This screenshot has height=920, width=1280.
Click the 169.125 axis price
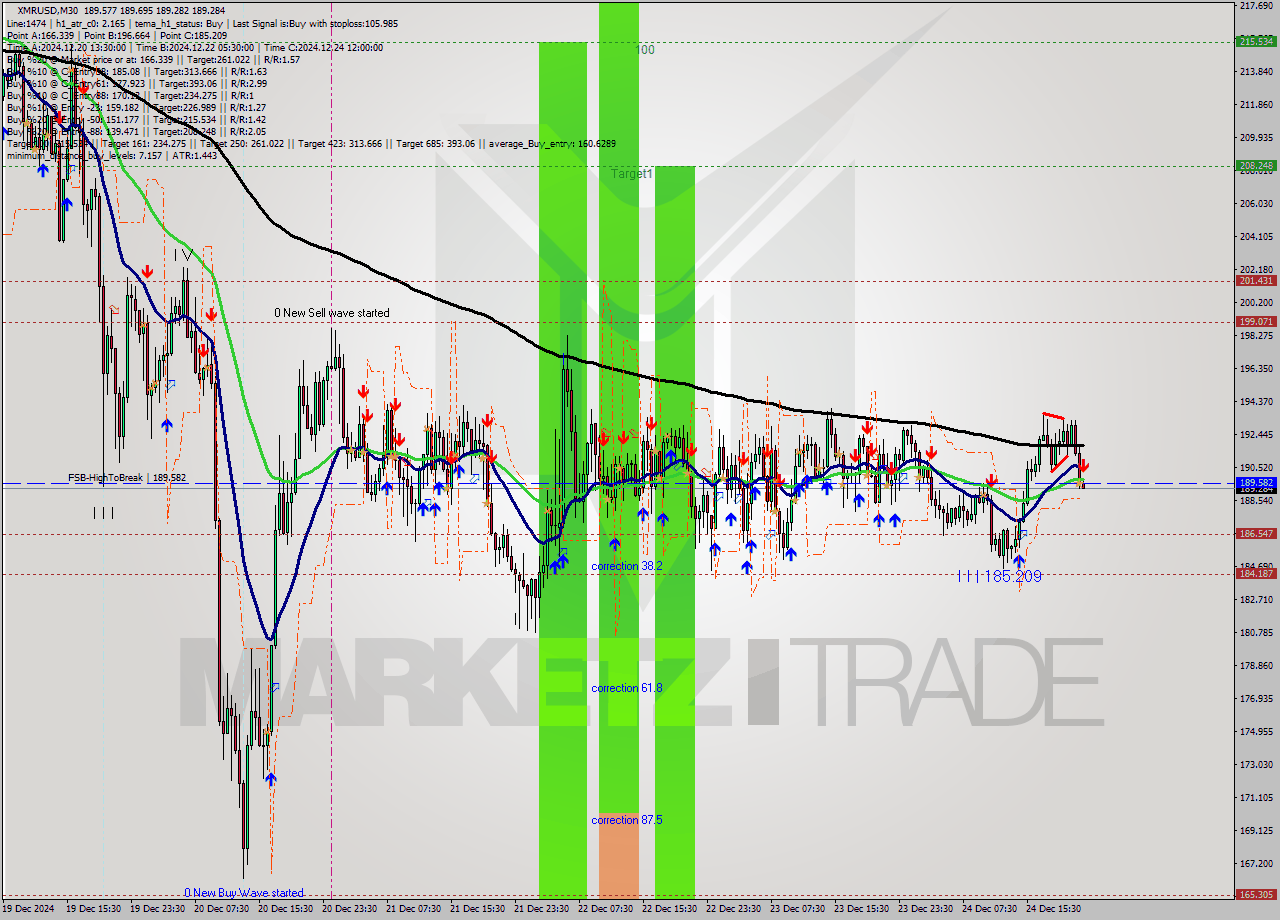tap(1256, 831)
